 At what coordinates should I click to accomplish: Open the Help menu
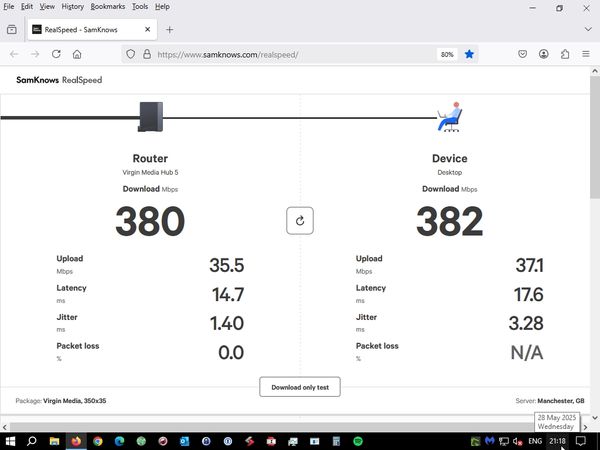(x=162, y=7)
